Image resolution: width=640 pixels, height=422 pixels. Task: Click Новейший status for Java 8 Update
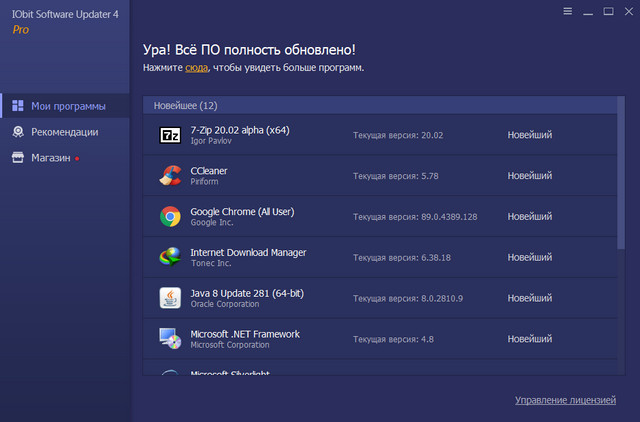[x=529, y=298]
